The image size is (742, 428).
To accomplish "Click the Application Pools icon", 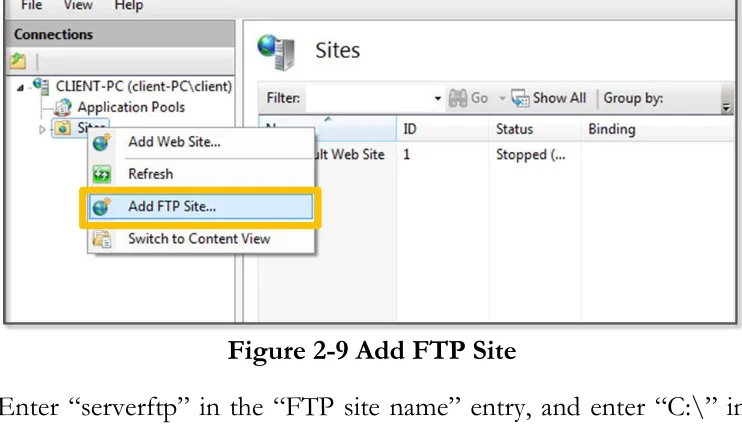I will pyautogui.click(x=62, y=107).
